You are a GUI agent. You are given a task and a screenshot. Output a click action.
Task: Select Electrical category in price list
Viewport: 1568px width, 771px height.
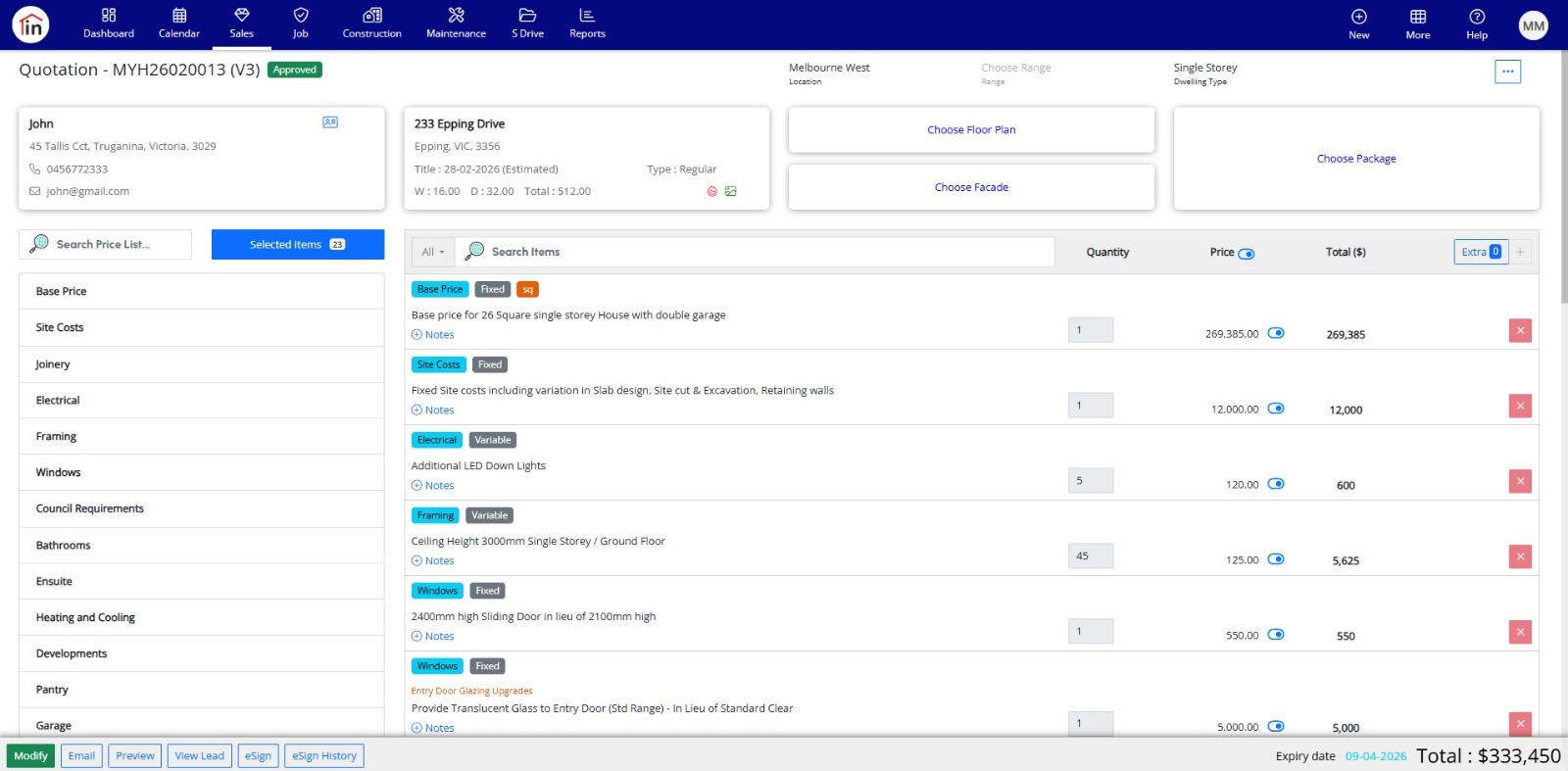[58, 401]
